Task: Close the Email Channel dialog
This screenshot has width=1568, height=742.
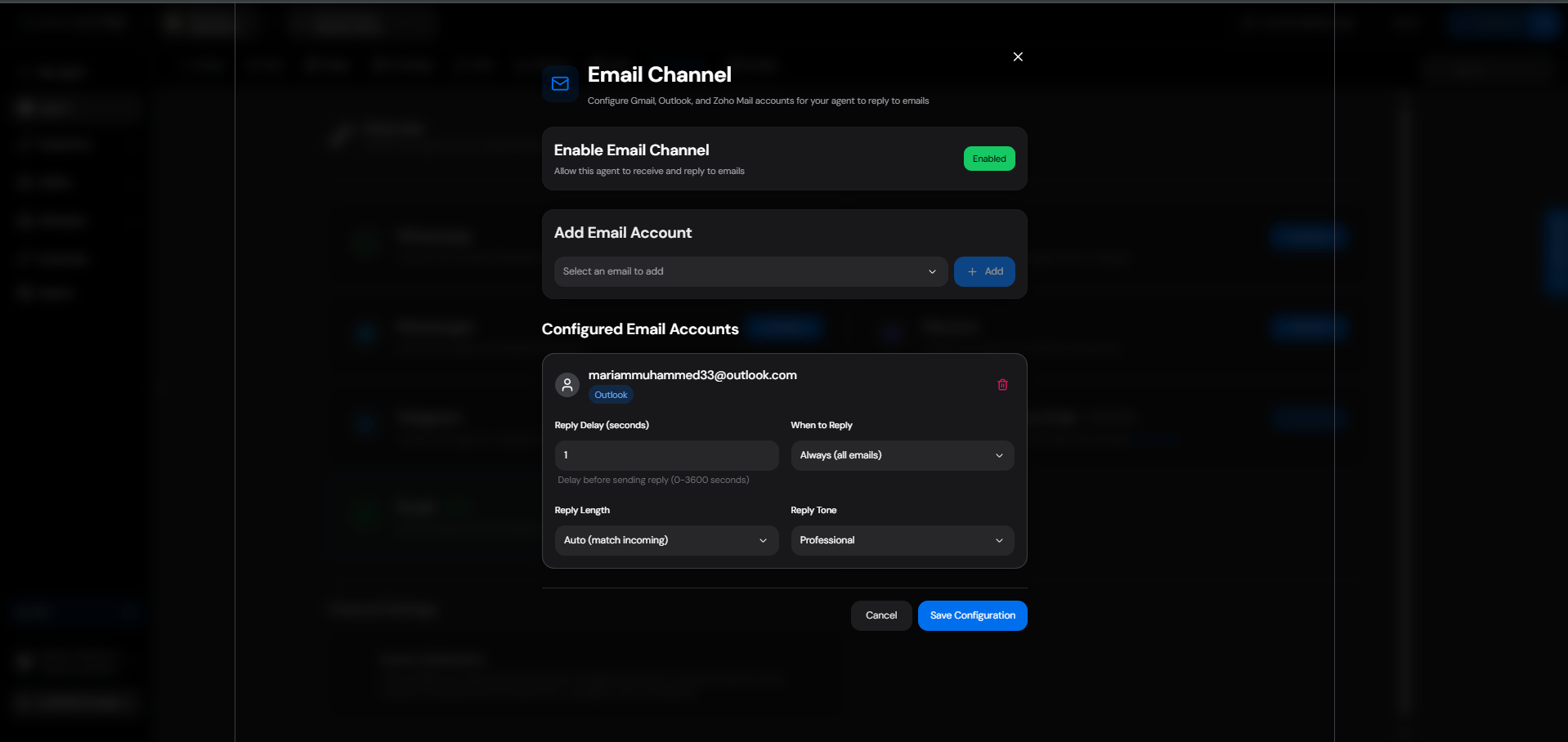Action: (x=1018, y=56)
